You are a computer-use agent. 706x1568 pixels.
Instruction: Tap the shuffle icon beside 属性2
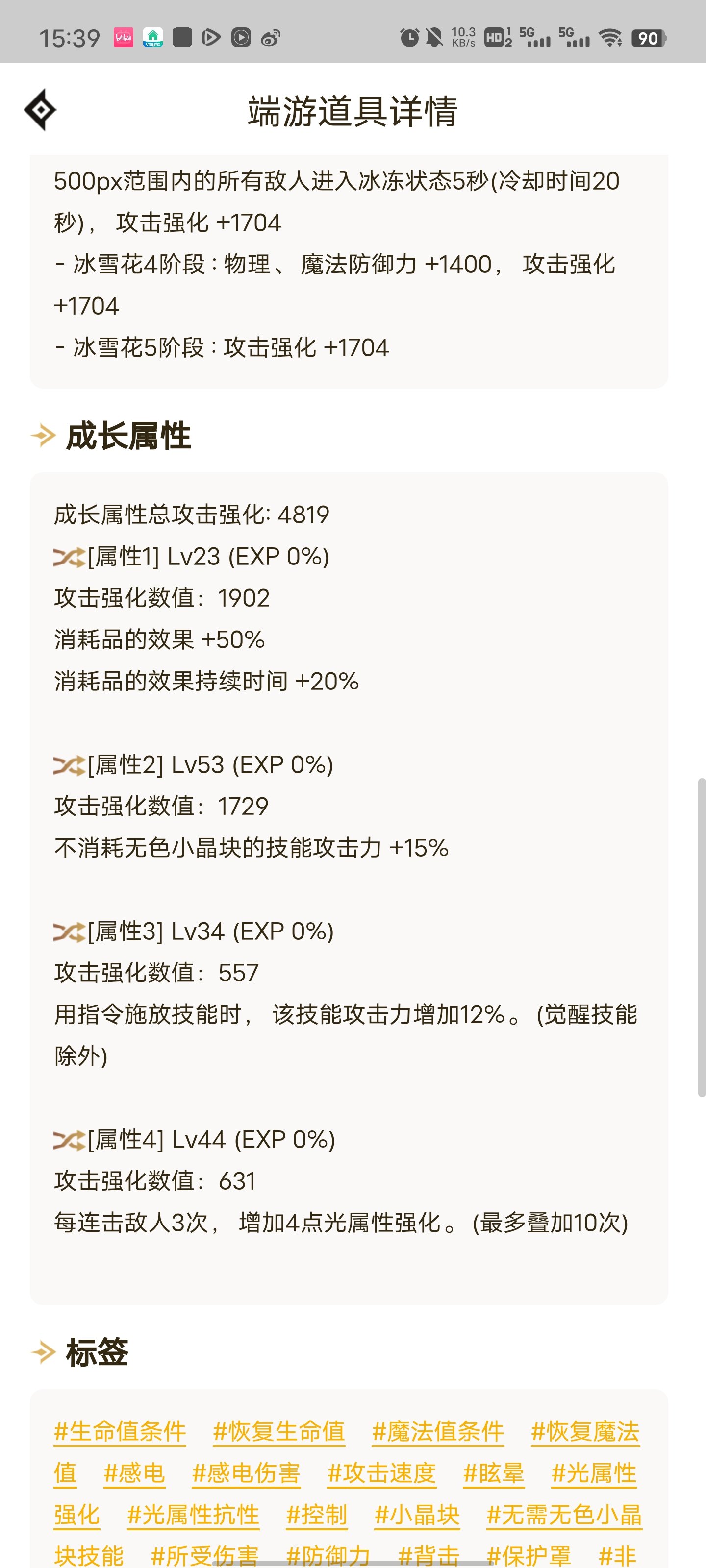(69, 765)
